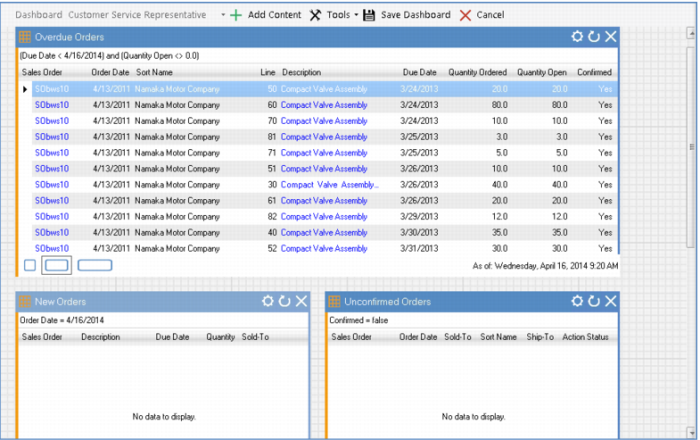Open Compact Valve Assembly link on line 71

click(324, 153)
